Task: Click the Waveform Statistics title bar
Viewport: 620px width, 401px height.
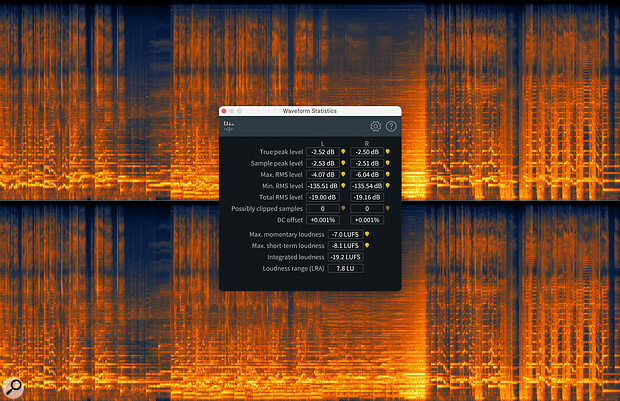Action: (x=310, y=111)
